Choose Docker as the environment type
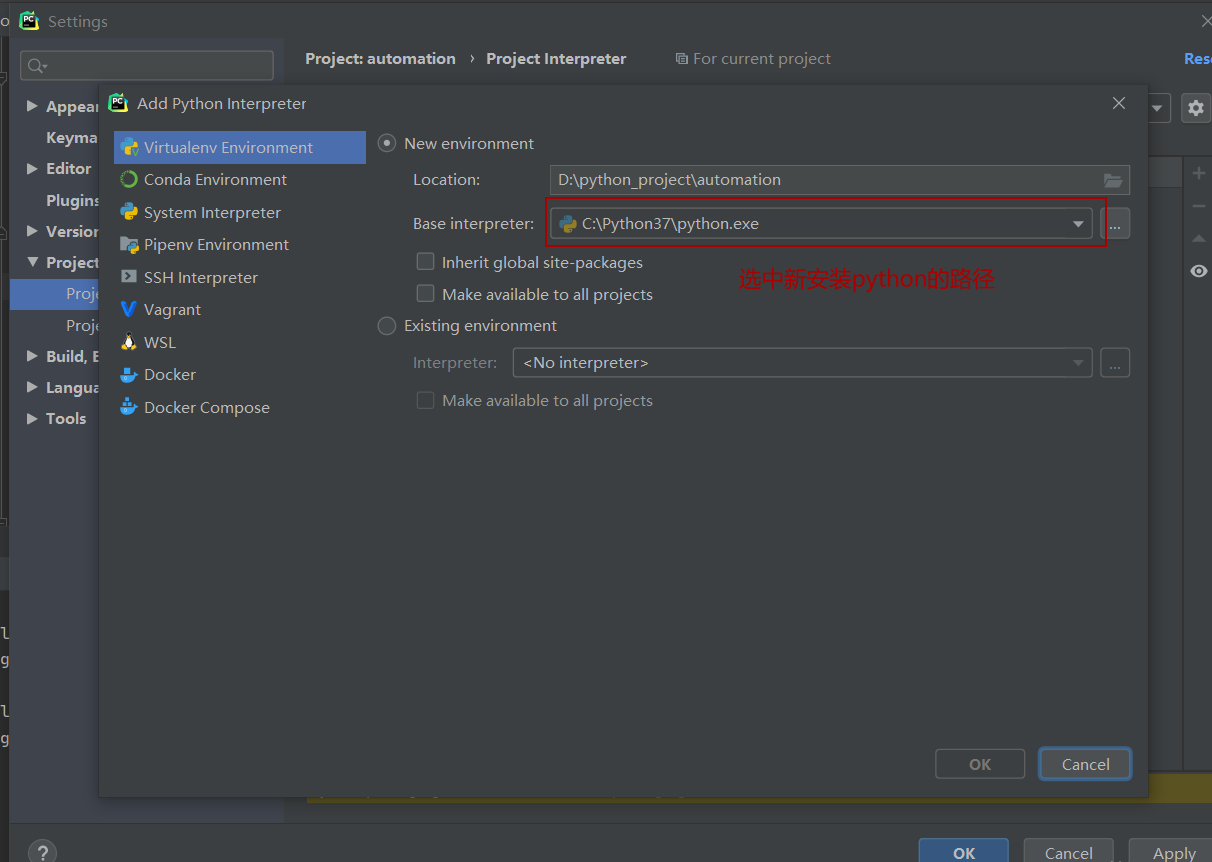 [x=166, y=374]
